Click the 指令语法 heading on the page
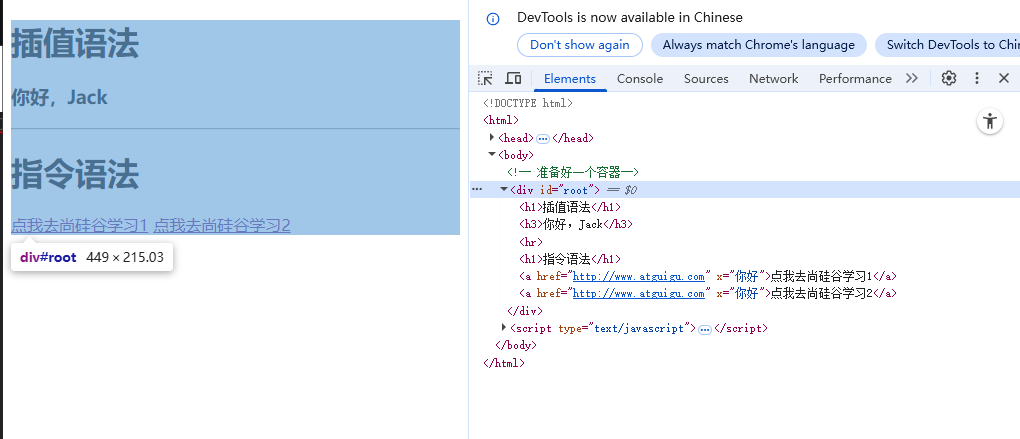This screenshot has width=1020, height=439. (75, 174)
